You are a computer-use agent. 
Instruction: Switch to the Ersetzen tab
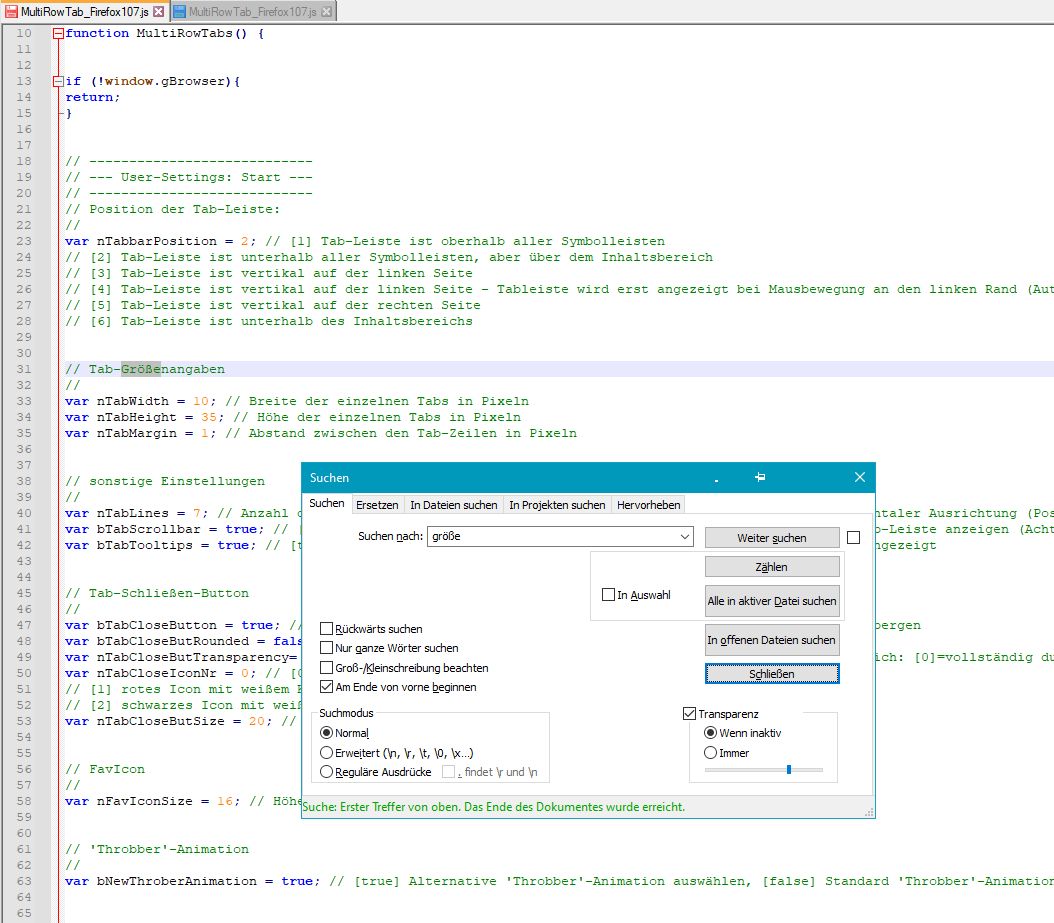377,505
